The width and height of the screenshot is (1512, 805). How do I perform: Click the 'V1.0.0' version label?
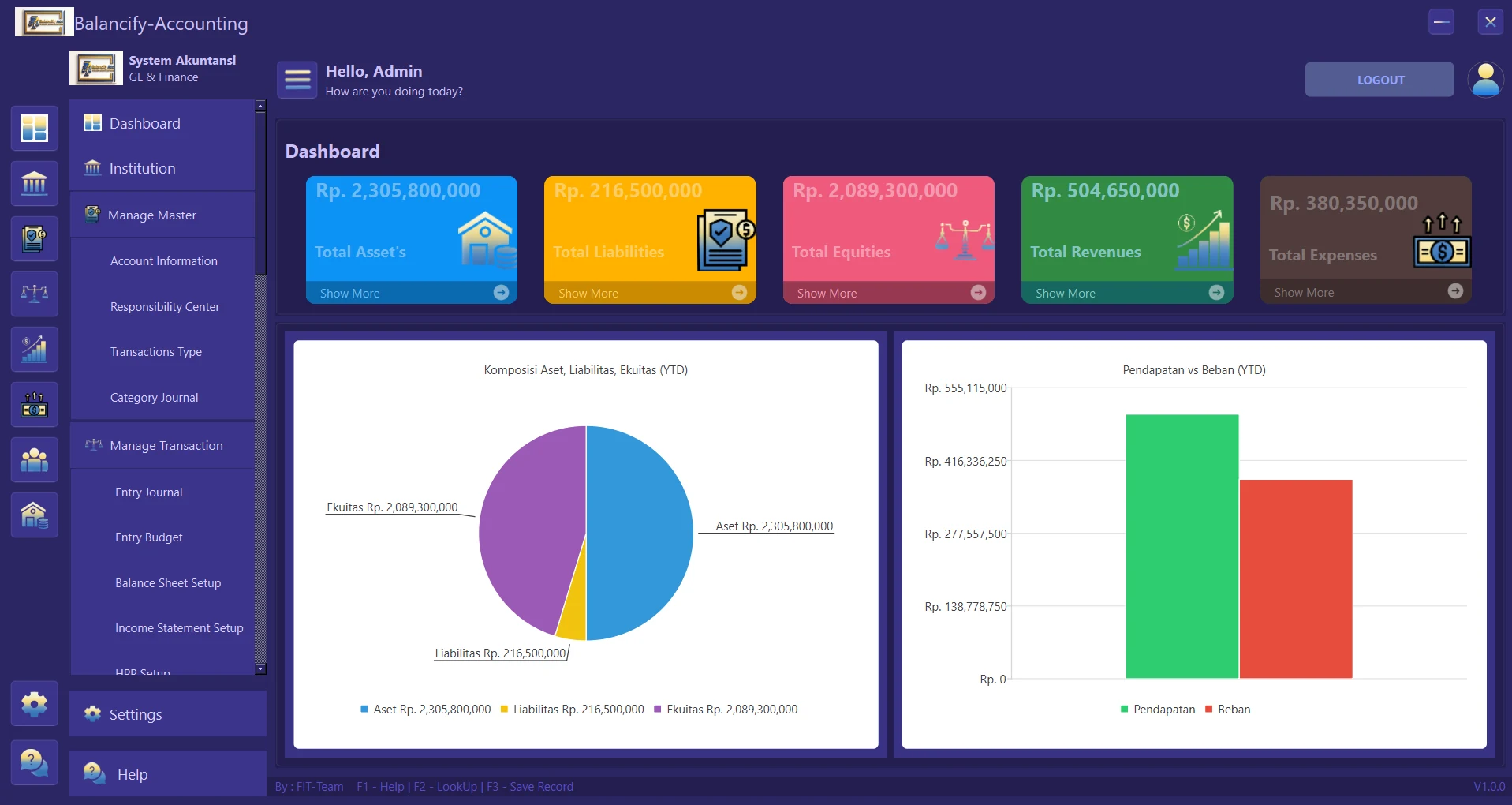coord(1489,787)
